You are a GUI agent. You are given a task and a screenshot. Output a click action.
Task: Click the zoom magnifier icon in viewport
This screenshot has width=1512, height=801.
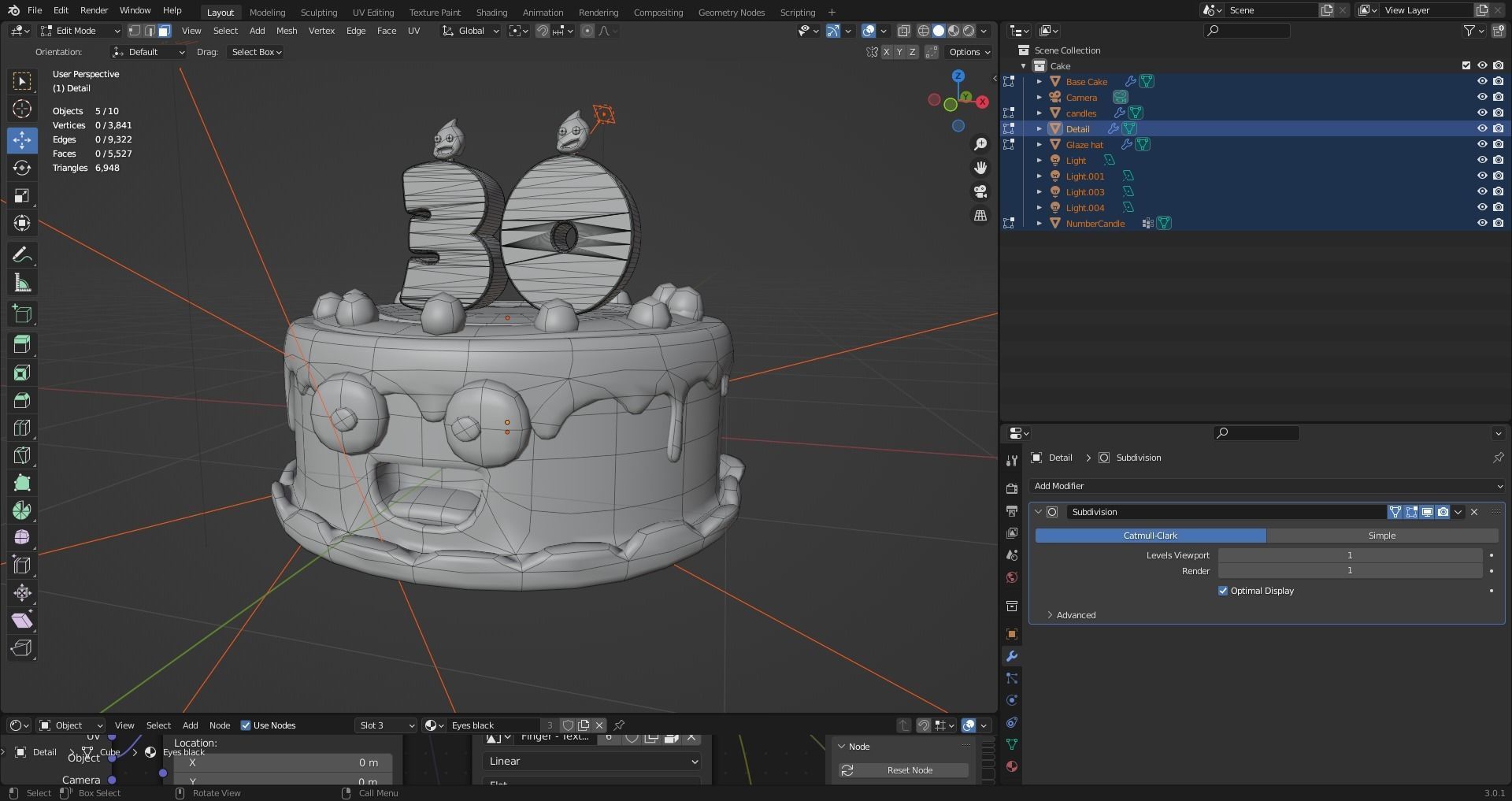click(980, 144)
